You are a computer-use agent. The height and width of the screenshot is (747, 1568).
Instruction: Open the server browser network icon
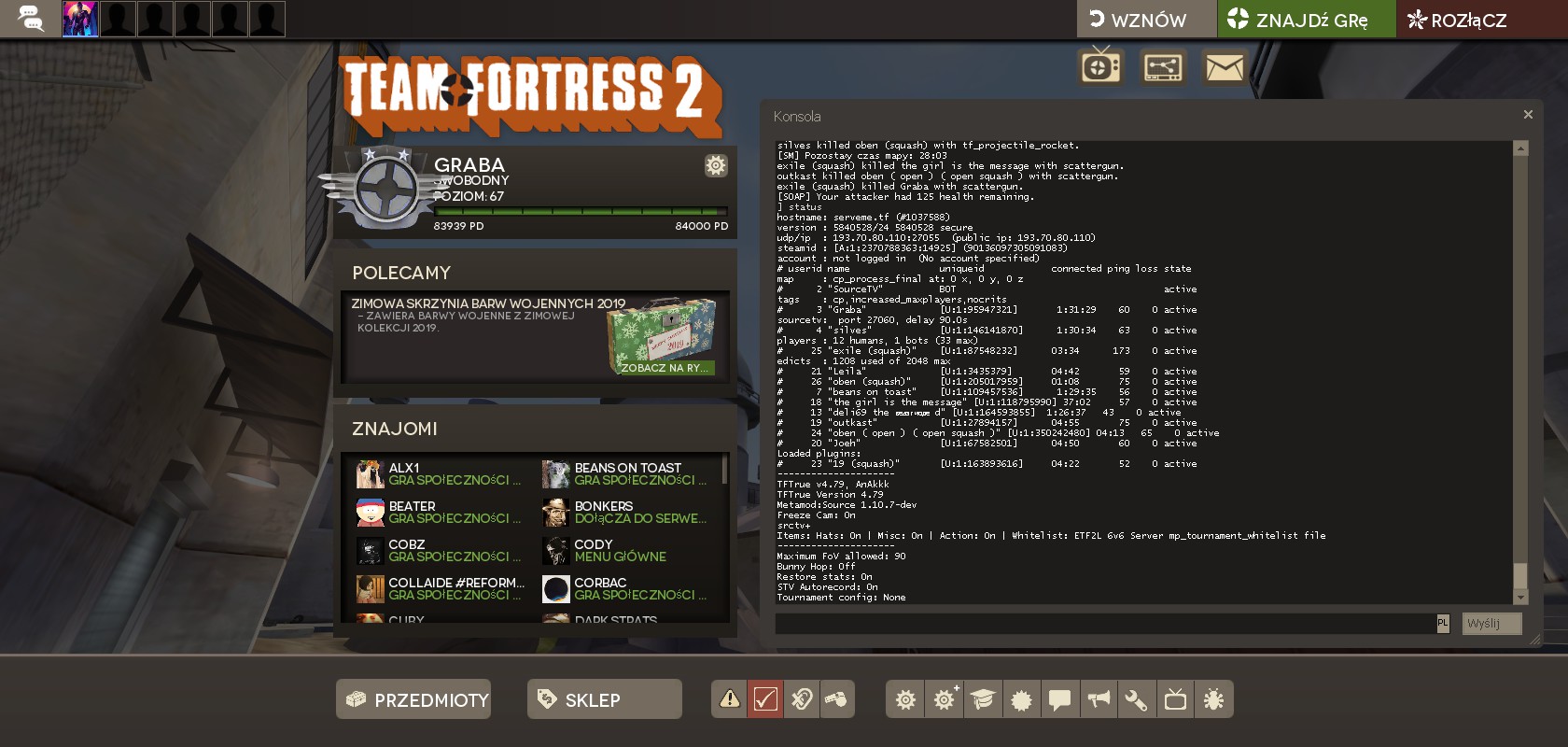tap(1163, 67)
